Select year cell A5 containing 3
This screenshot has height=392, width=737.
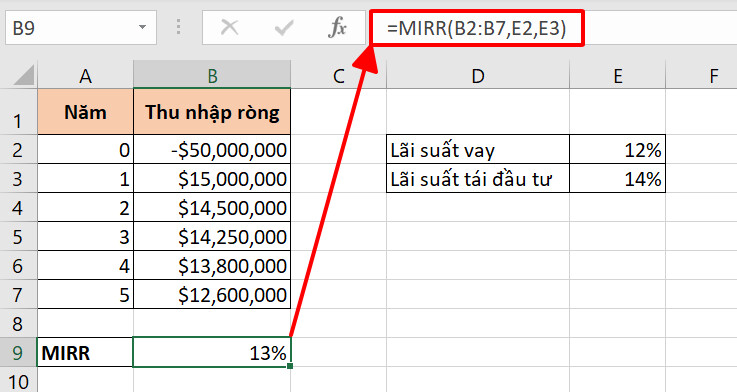coord(86,237)
